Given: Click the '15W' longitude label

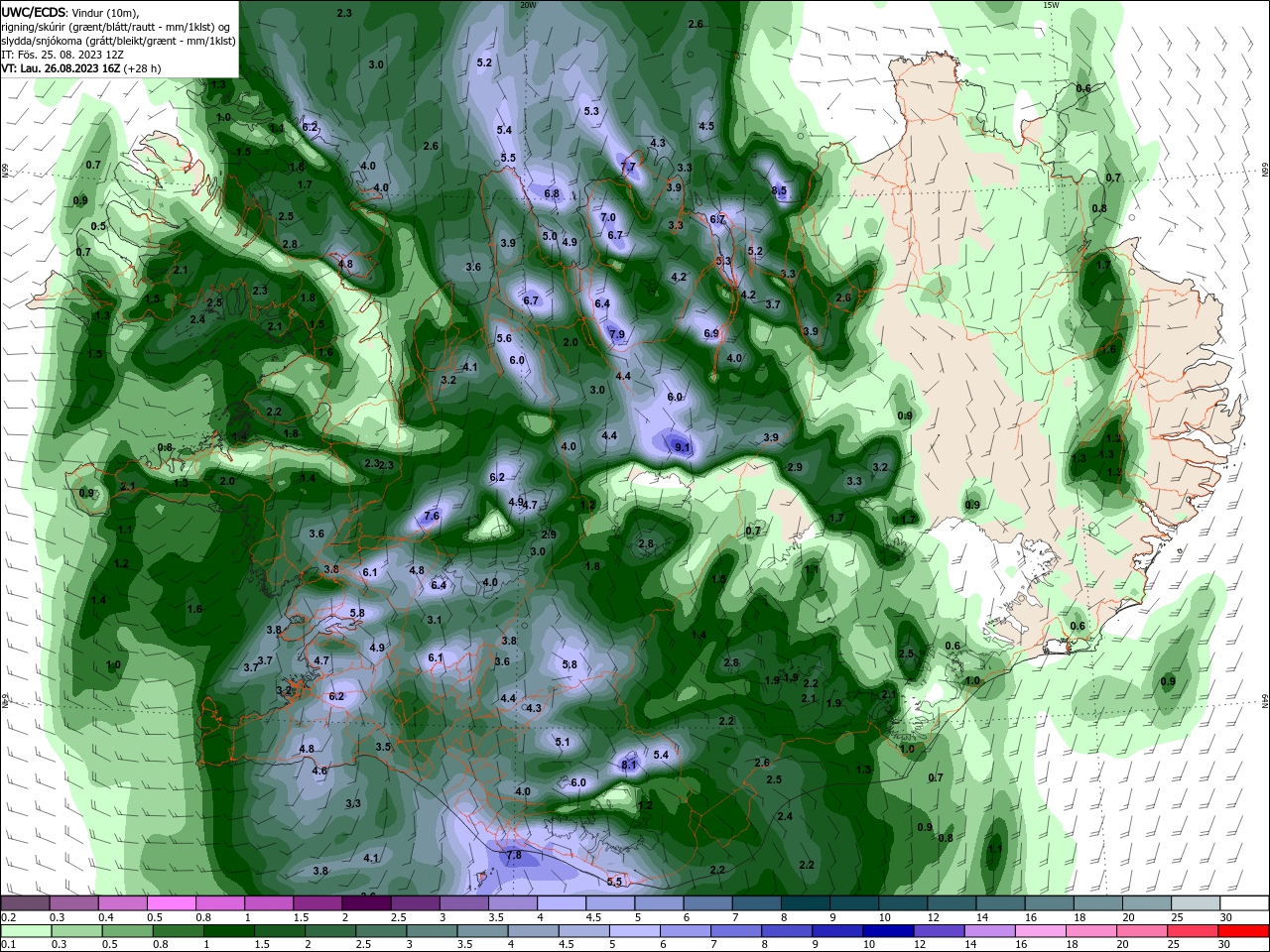Looking at the screenshot, I should click(x=1051, y=5).
